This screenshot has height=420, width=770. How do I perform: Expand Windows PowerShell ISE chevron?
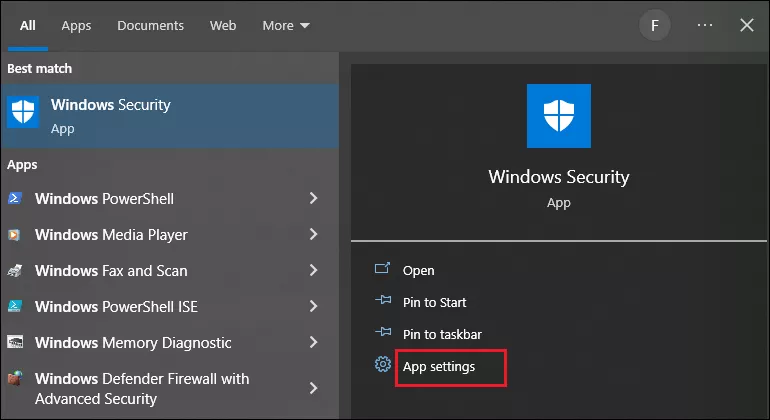coord(313,306)
